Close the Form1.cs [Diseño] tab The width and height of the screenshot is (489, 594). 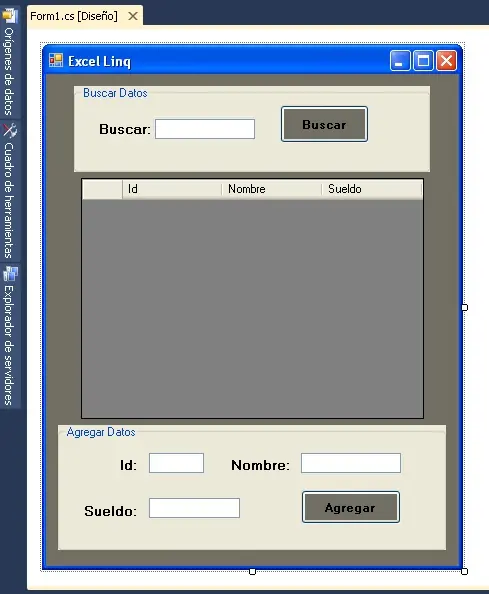point(133,16)
